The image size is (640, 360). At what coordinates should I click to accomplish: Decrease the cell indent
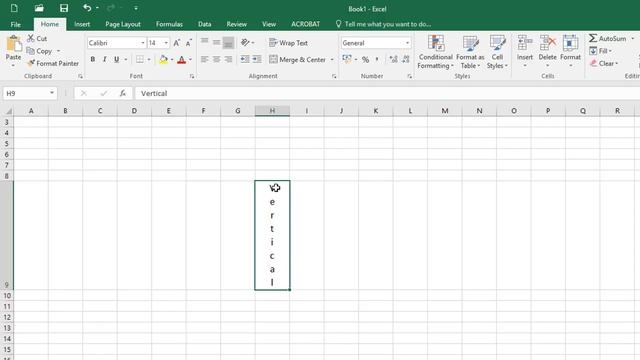point(244,60)
